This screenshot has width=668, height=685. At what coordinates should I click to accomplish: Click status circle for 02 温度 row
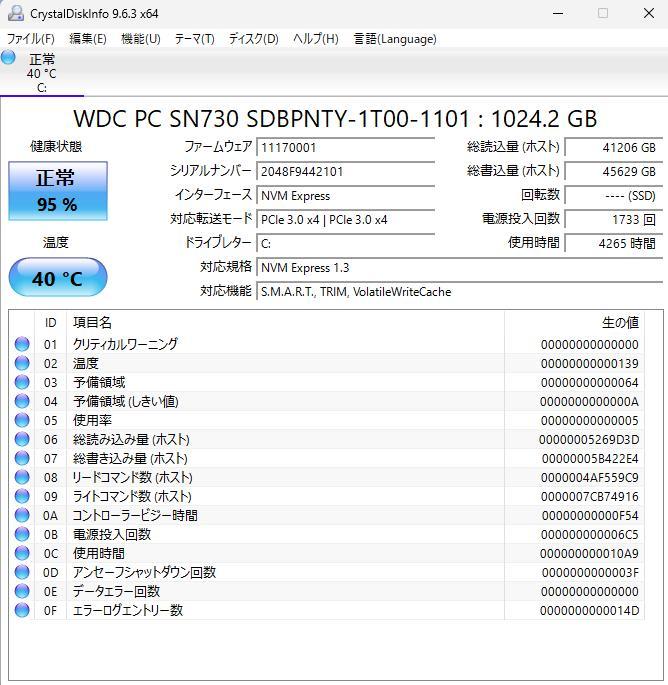(22, 363)
